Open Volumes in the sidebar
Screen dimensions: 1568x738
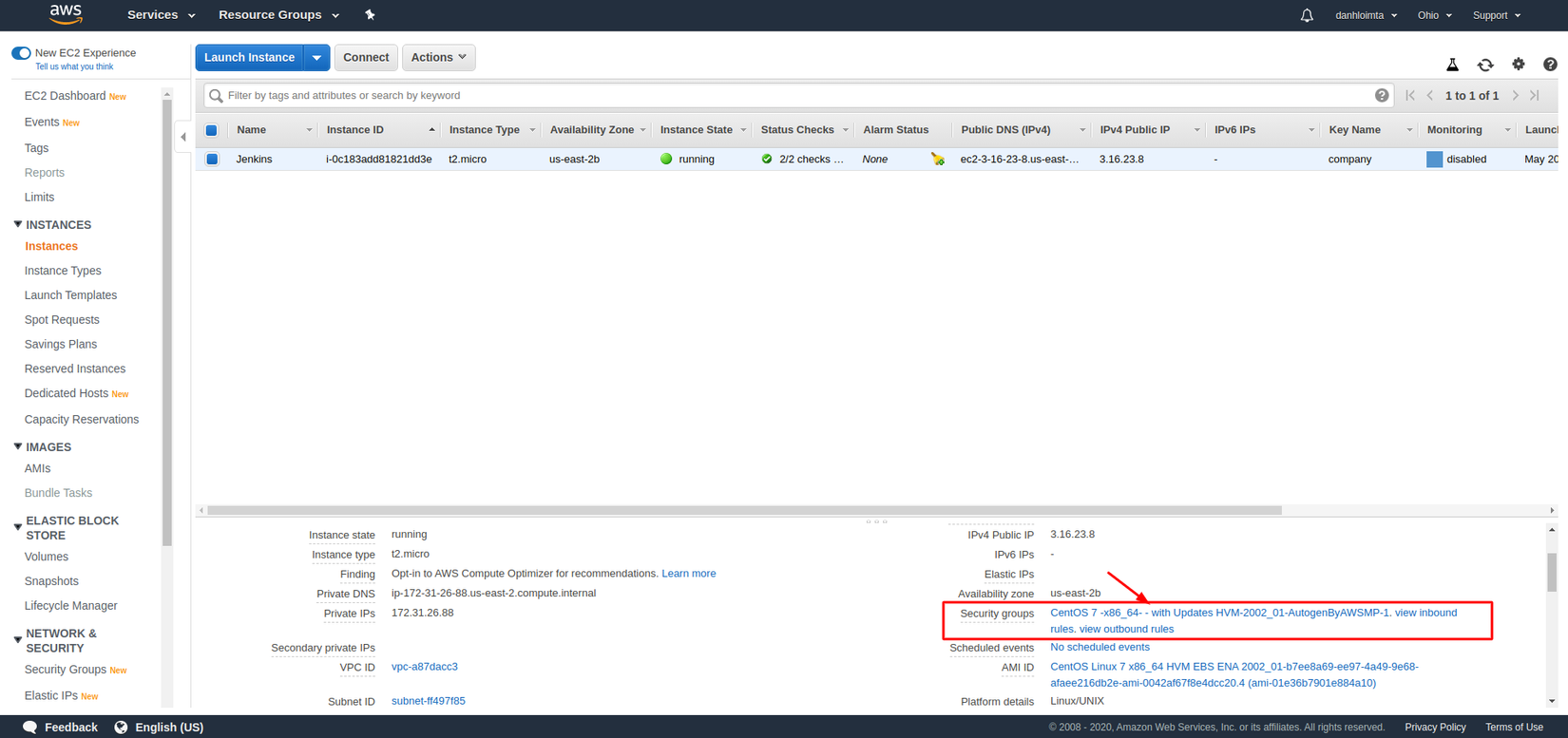pos(47,557)
